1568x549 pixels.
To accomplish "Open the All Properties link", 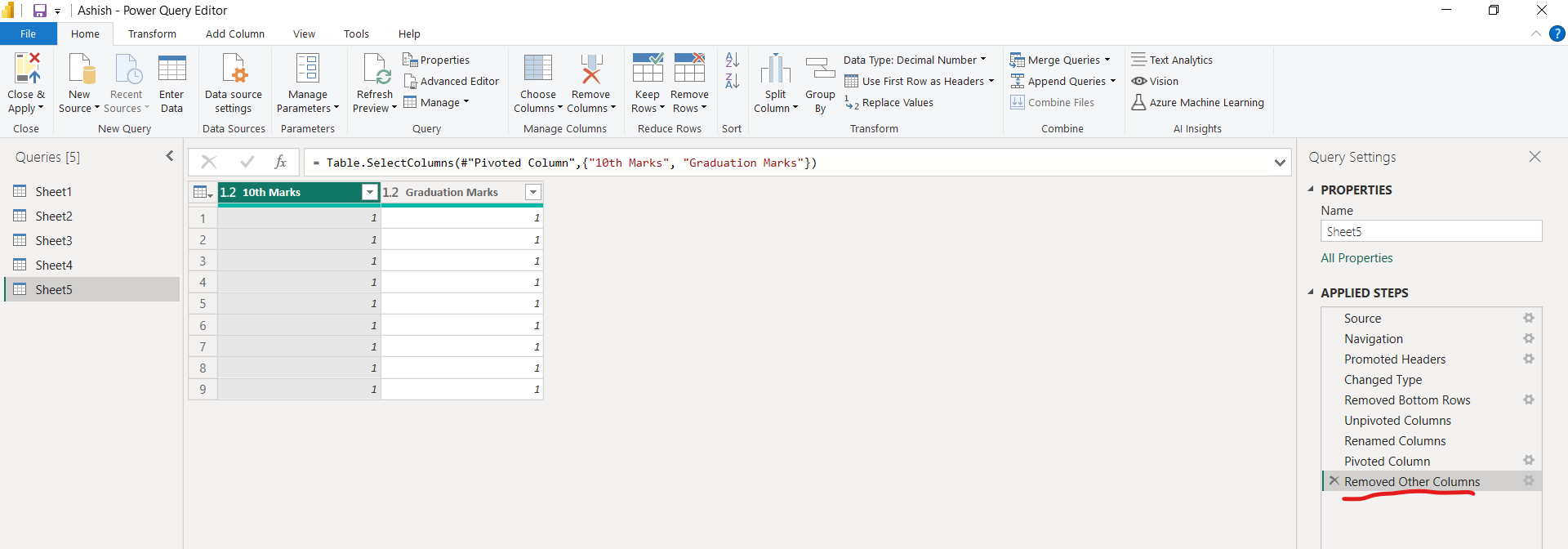I will click(1356, 258).
